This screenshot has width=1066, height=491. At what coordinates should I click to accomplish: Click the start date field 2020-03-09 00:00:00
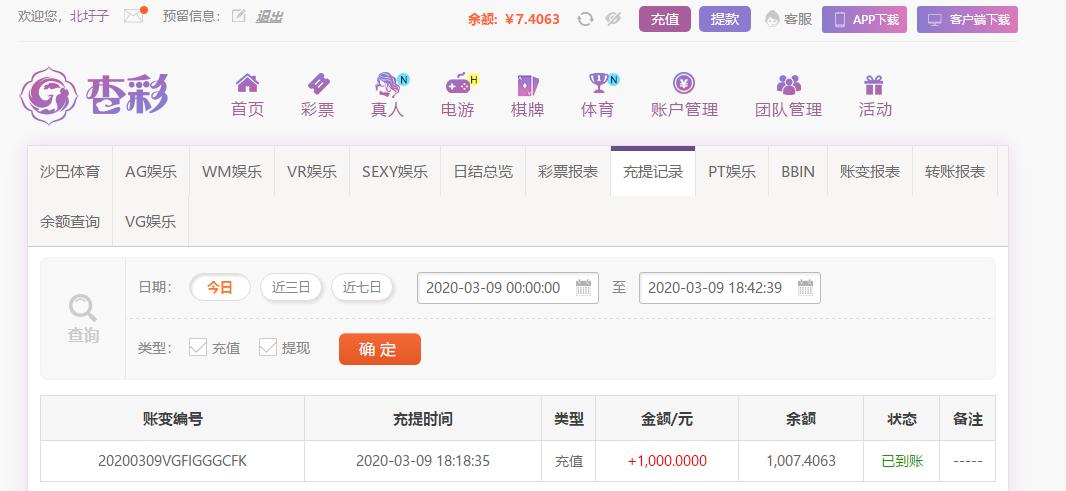[508, 288]
